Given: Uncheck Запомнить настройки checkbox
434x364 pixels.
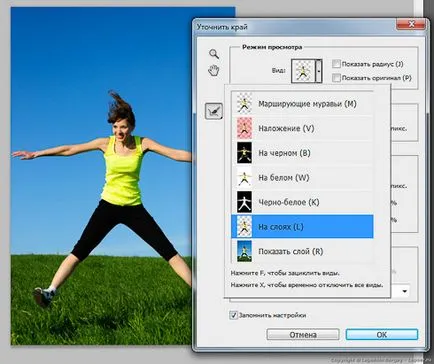Looking at the screenshot, I should 233,315.
